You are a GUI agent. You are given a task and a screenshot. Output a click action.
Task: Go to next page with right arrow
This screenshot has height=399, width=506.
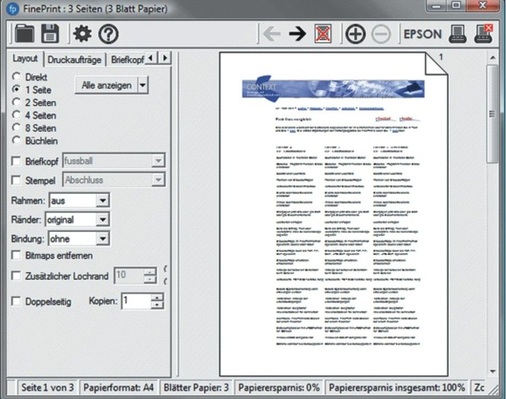point(297,34)
